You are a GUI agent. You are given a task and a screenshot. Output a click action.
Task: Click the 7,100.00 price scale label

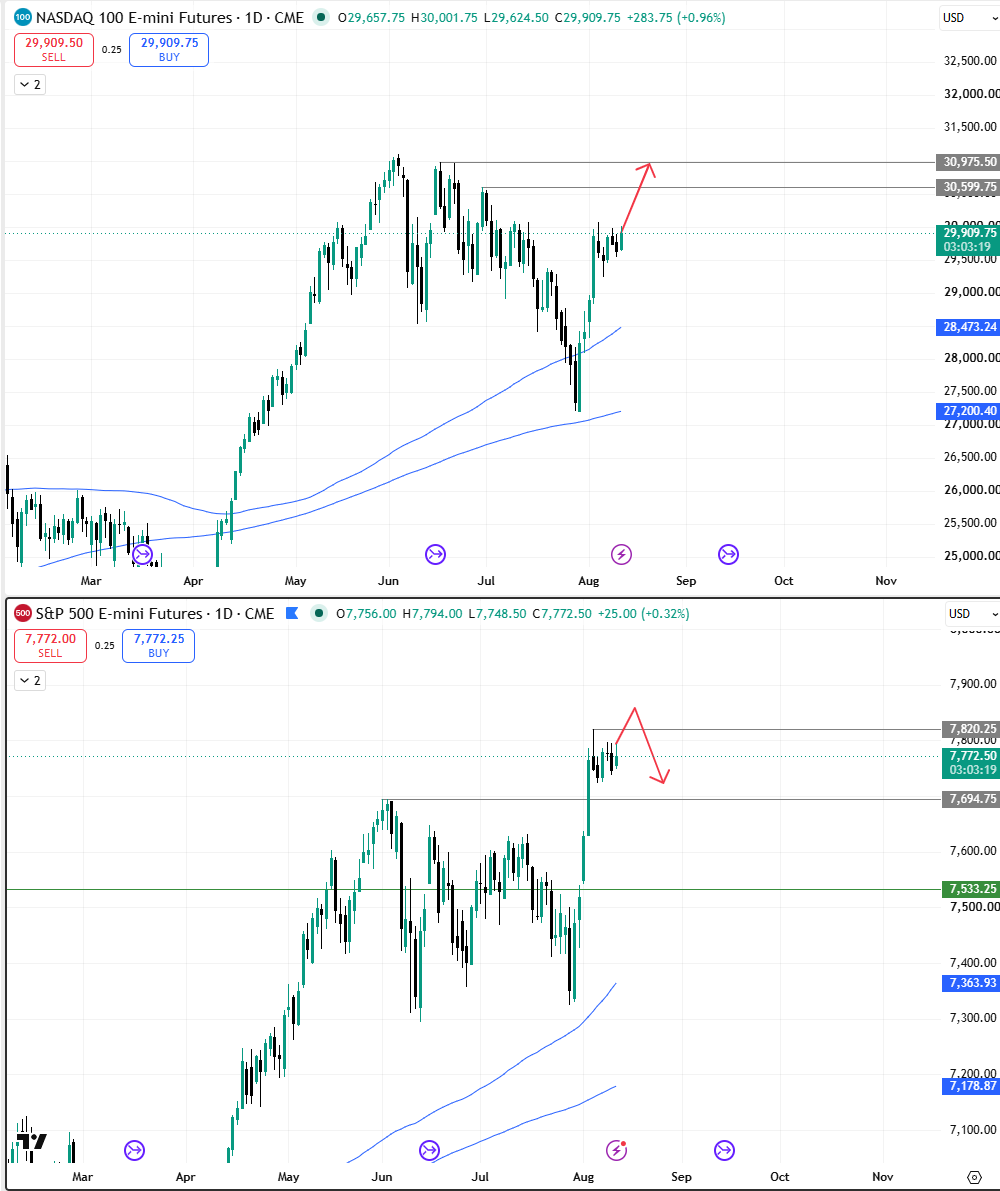(x=973, y=1129)
